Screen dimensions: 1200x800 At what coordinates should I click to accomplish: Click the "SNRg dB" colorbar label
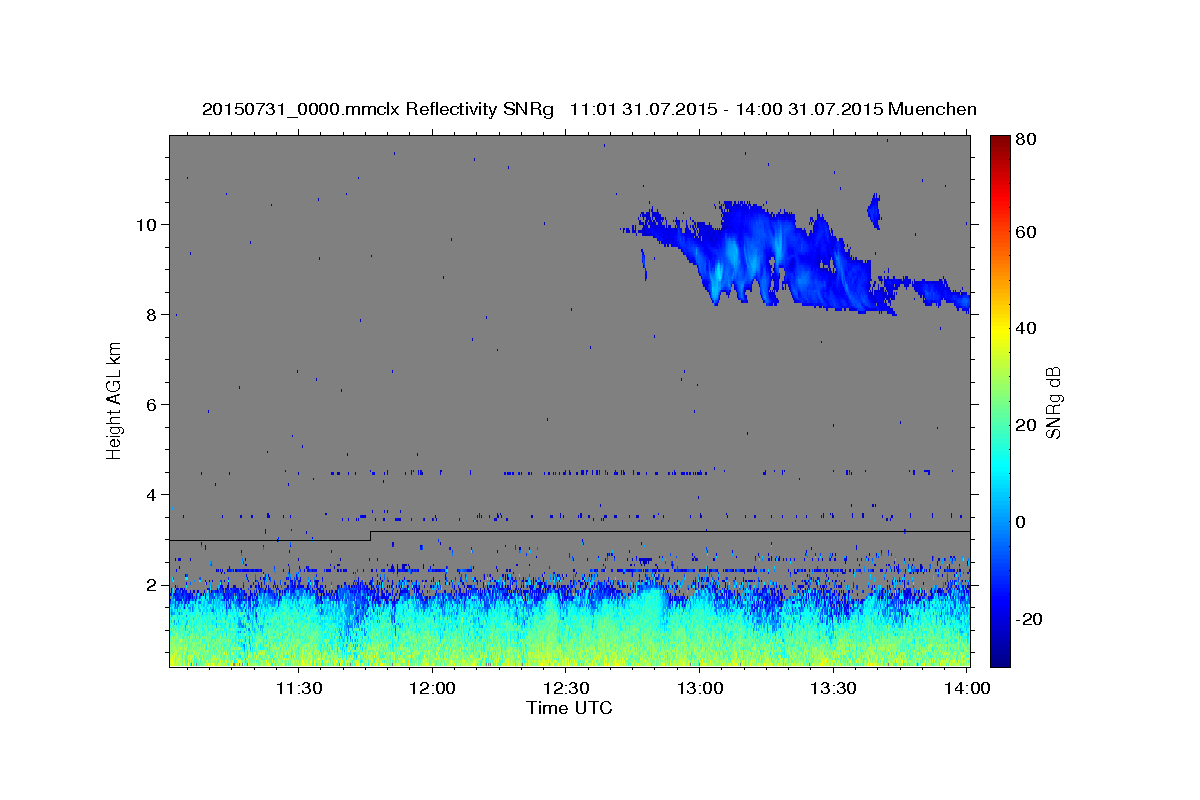(1053, 403)
